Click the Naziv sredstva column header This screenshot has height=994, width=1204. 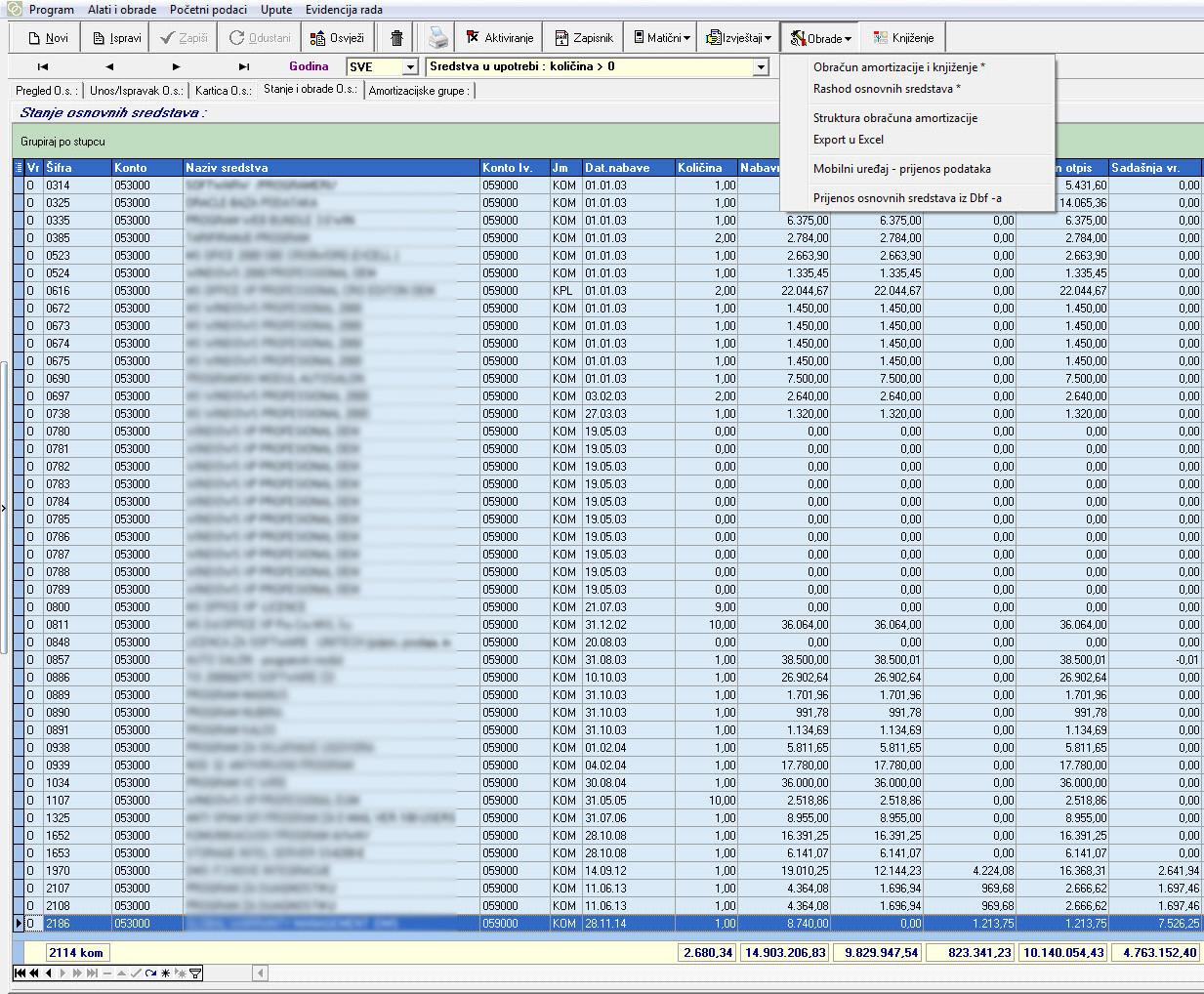(331, 168)
